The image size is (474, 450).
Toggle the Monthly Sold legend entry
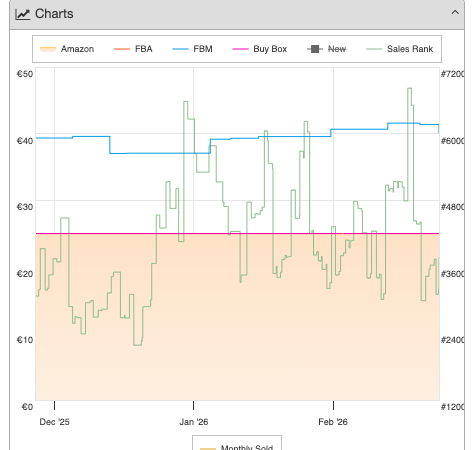pyautogui.click(x=237, y=447)
